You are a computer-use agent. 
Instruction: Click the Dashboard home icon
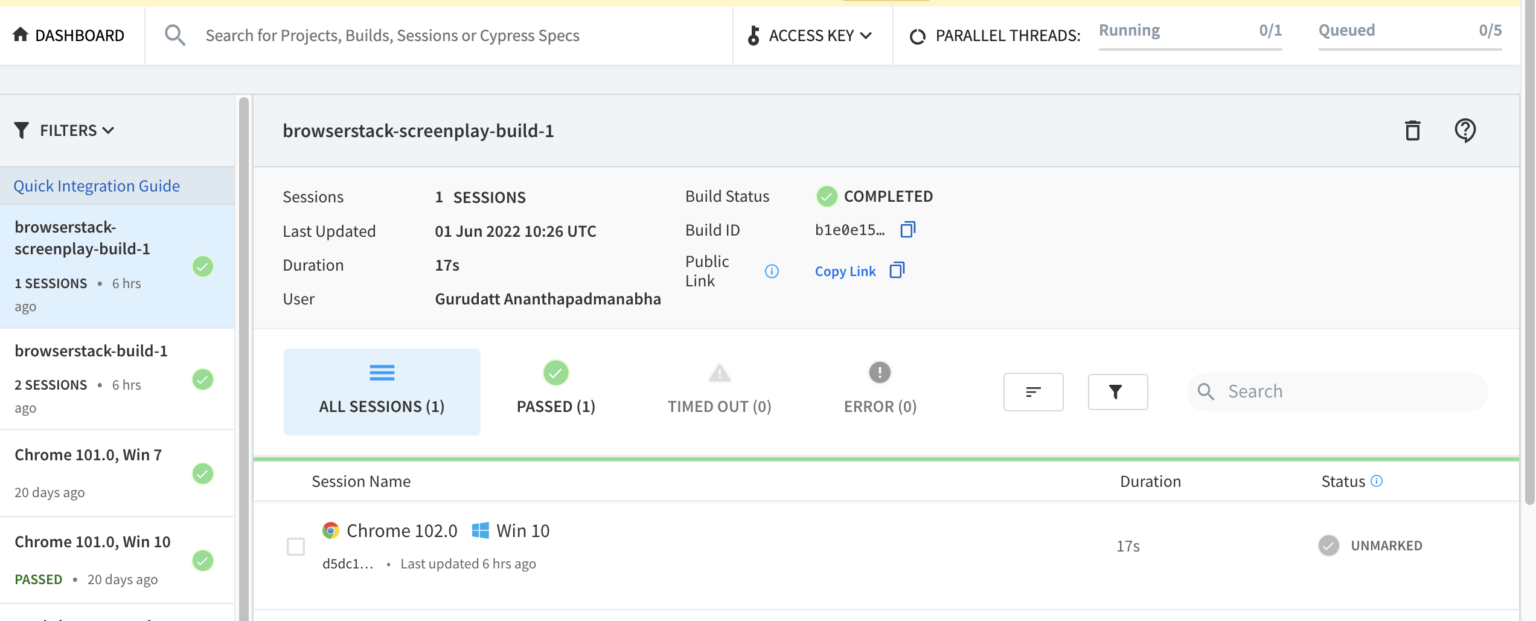click(x=20, y=35)
